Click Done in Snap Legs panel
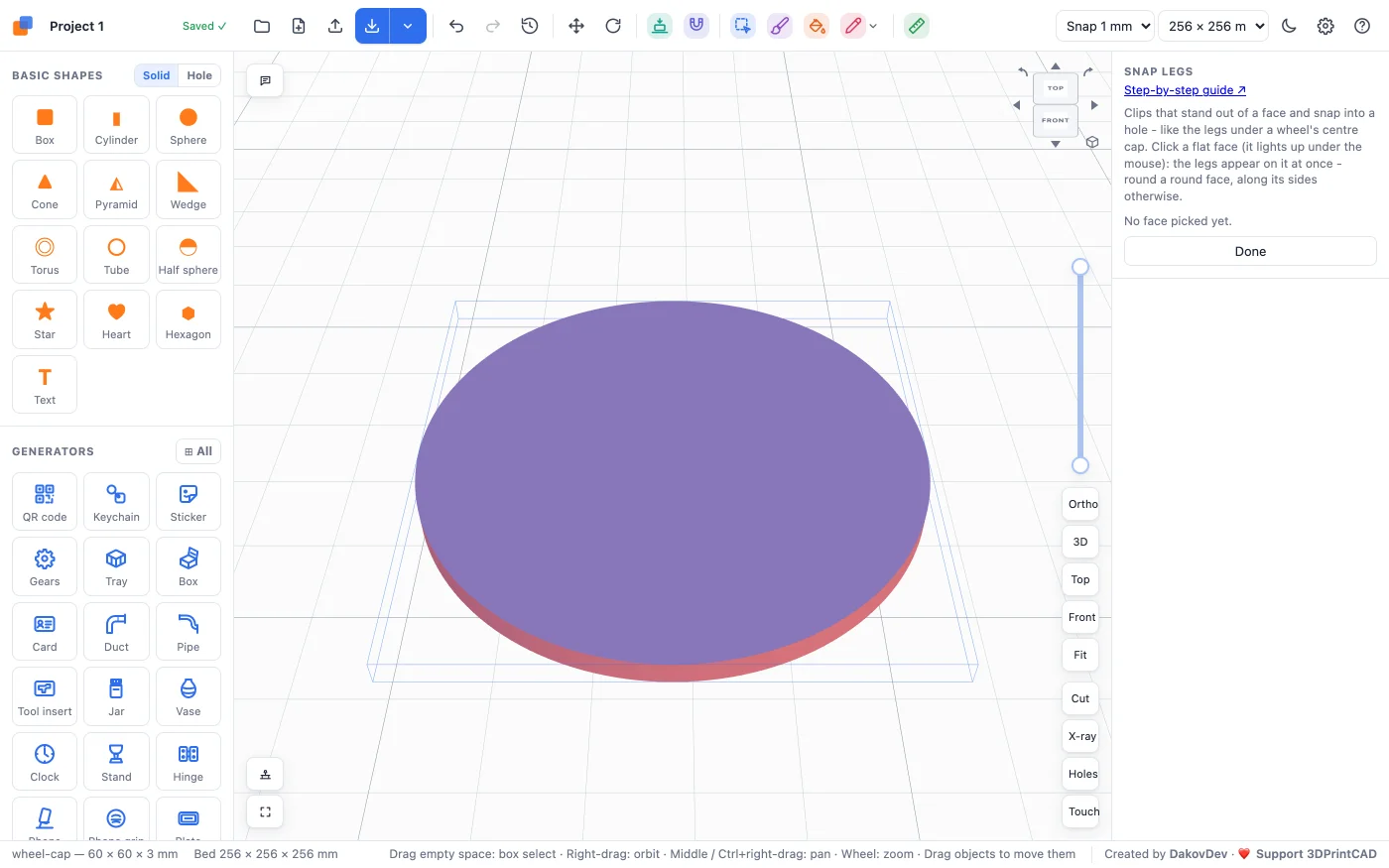 1250,251
